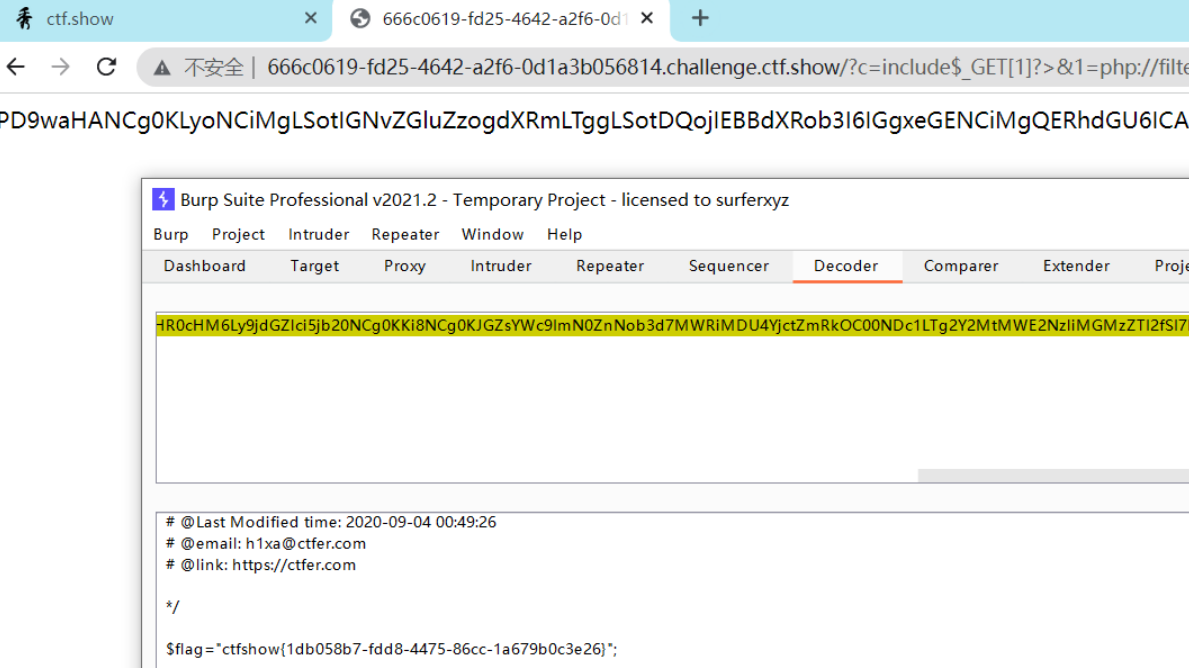Viewport: 1189px width, 668px height.
Task: Open the Help menu
Action: coord(564,234)
